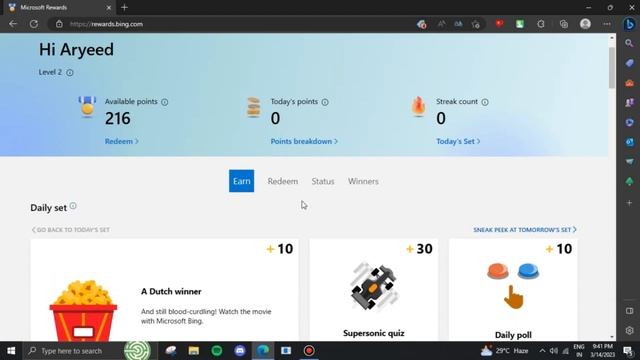
Task: Open the Points breakdown link
Action: click(304, 141)
